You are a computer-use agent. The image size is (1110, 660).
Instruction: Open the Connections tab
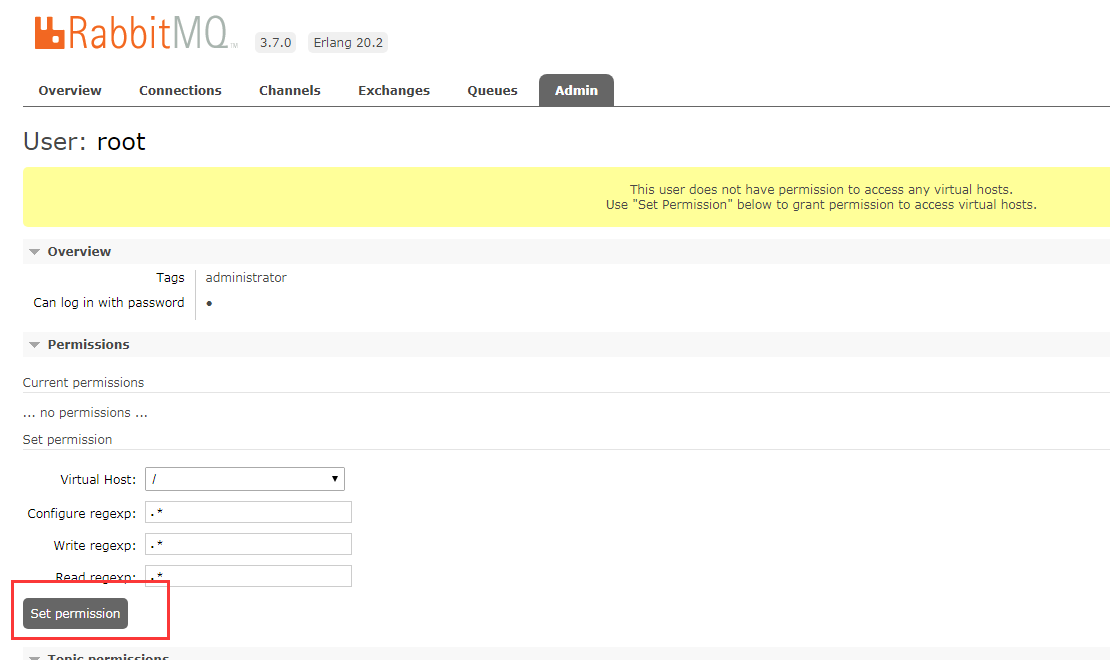(x=180, y=91)
